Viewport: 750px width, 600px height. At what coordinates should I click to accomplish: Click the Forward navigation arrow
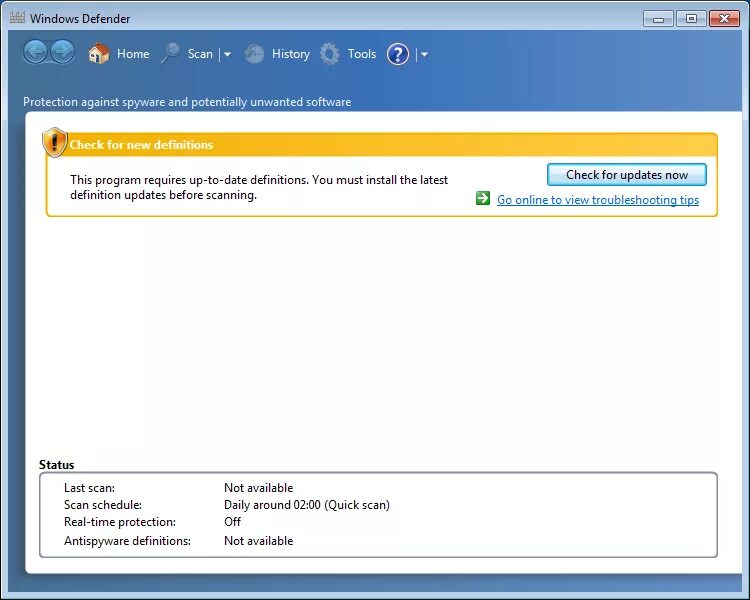click(x=63, y=52)
